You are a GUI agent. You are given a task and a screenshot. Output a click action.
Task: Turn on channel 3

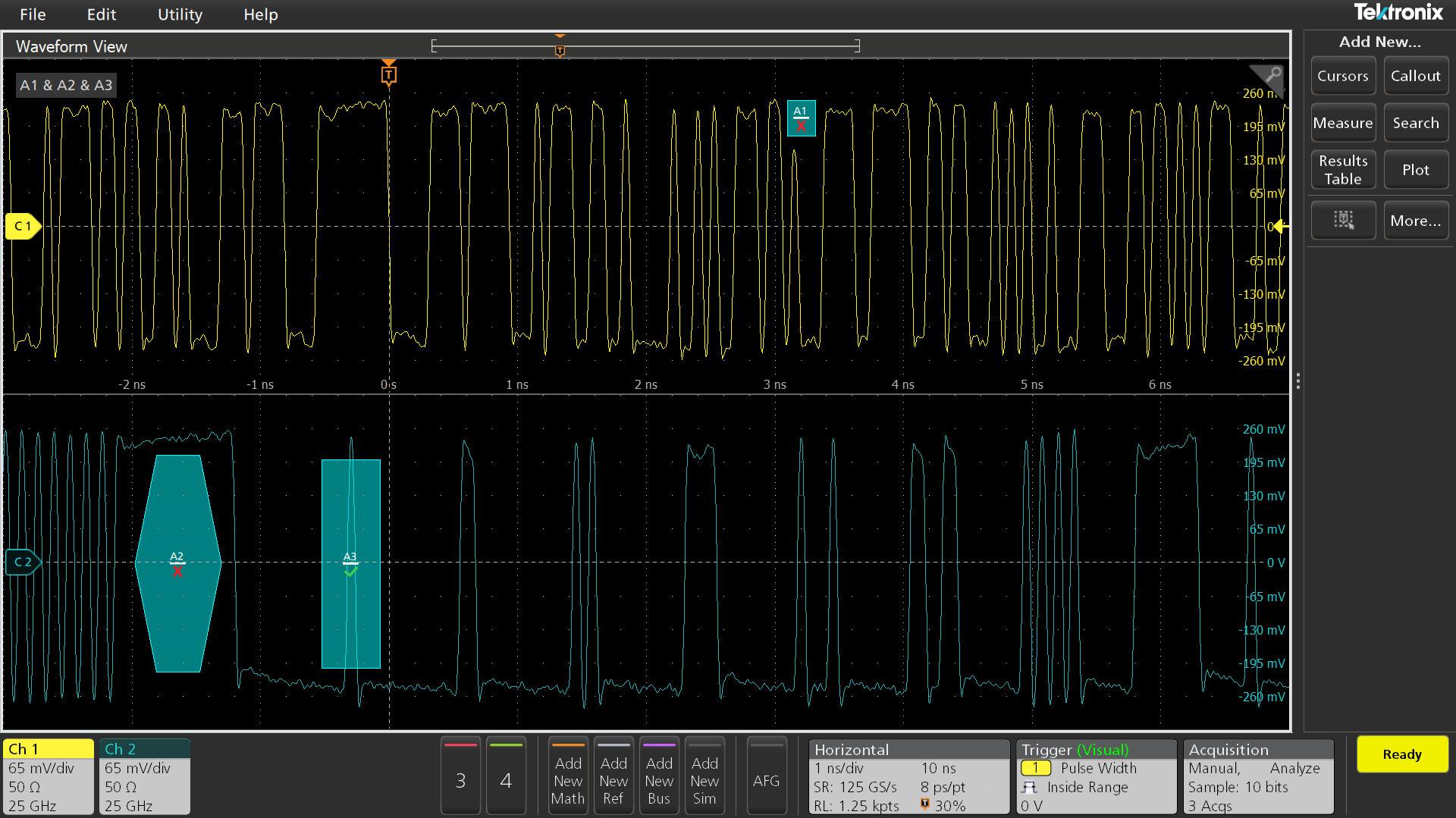(x=460, y=776)
